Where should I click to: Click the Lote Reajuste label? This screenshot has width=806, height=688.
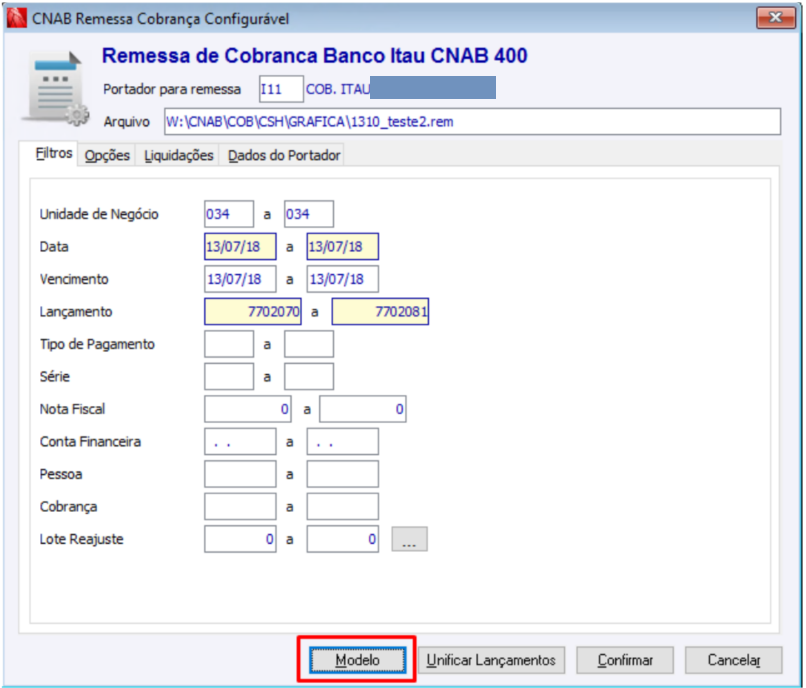pyautogui.click(x=82, y=539)
